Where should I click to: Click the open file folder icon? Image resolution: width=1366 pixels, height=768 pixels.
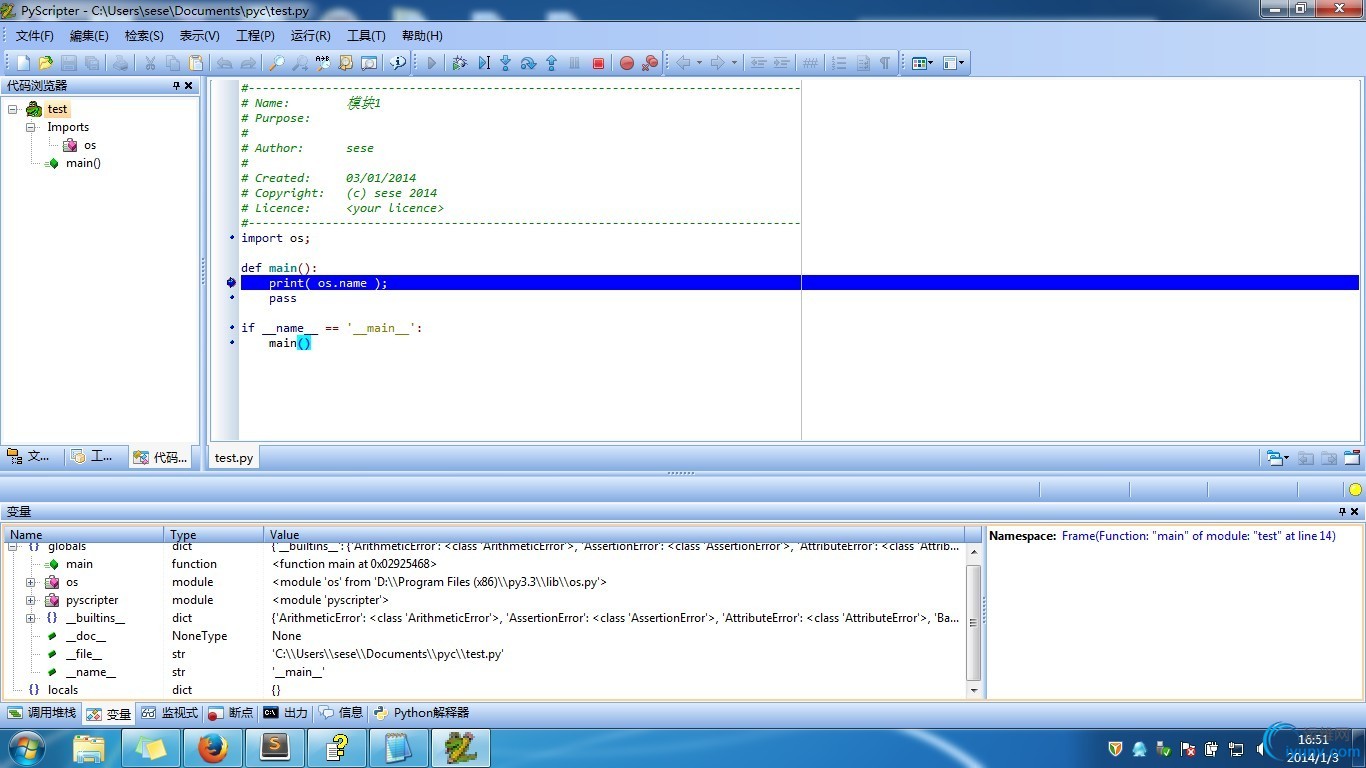click(x=45, y=63)
